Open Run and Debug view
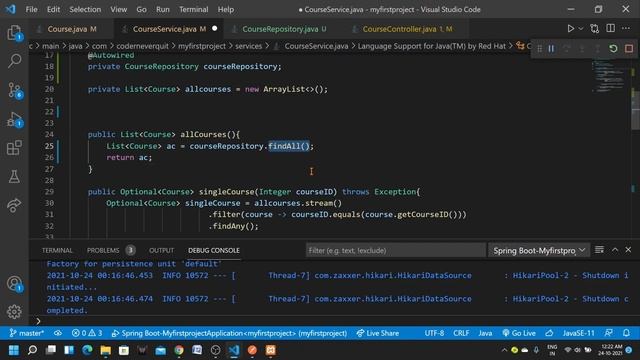The width and height of the screenshot is (640, 360). [14, 120]
